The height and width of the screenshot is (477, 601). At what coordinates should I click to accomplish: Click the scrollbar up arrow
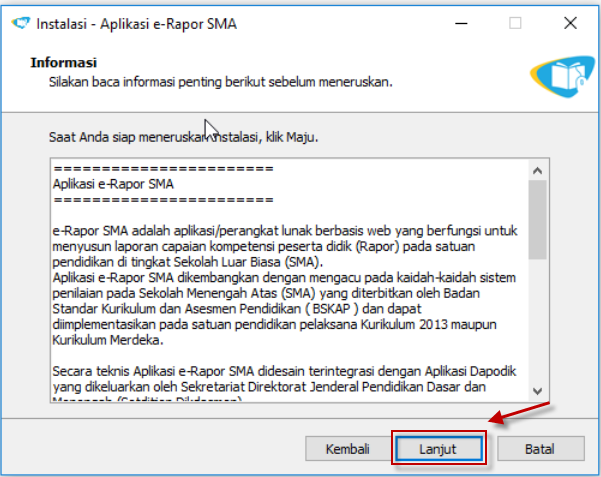538,167
